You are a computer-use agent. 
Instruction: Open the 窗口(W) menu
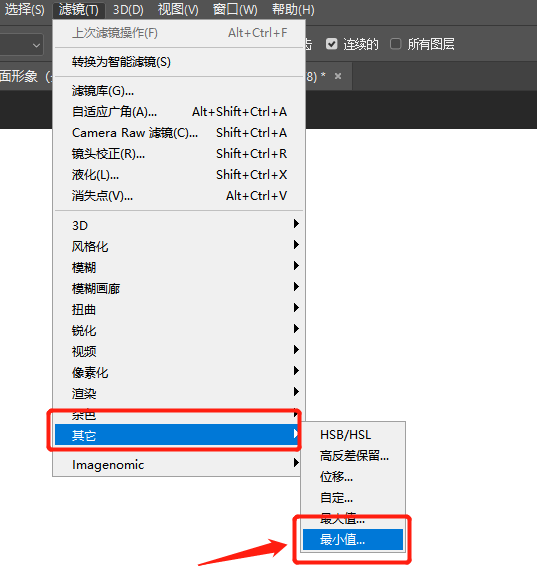[235, 9]
